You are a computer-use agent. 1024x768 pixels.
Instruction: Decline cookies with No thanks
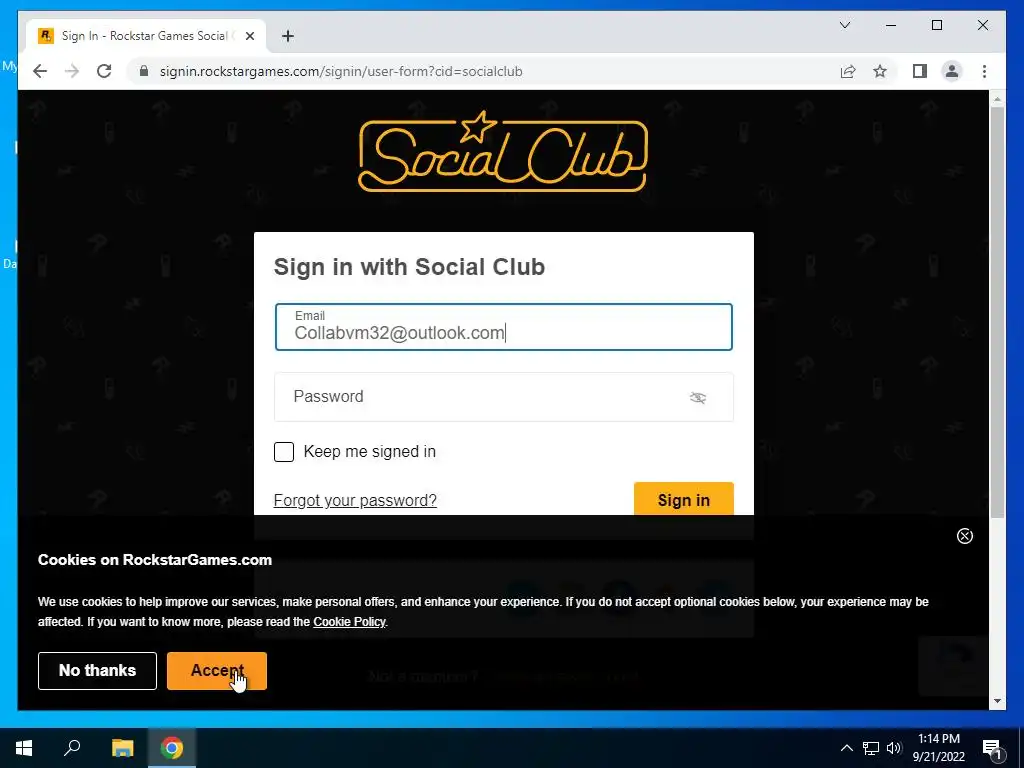(x=97, y=671)
